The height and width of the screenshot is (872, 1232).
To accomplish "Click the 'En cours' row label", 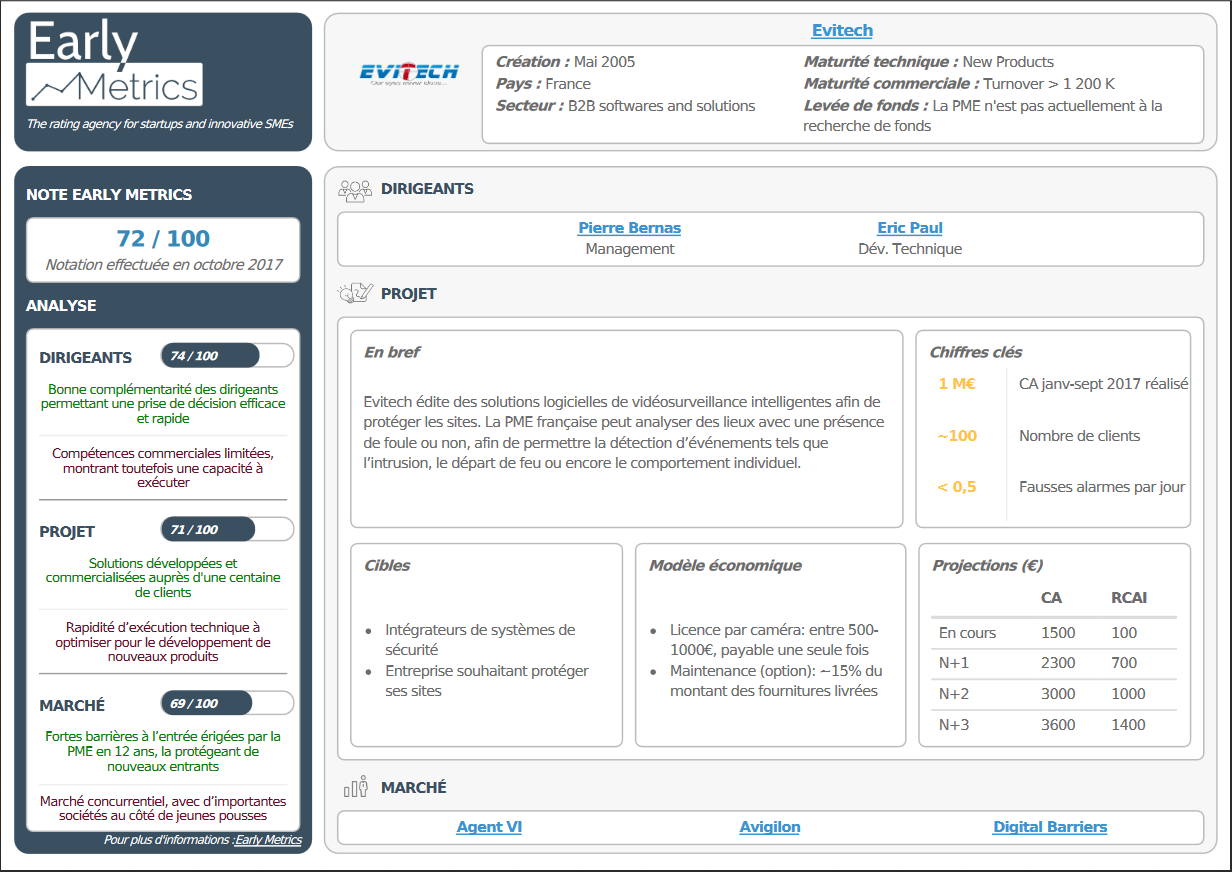I will point(967,633).
